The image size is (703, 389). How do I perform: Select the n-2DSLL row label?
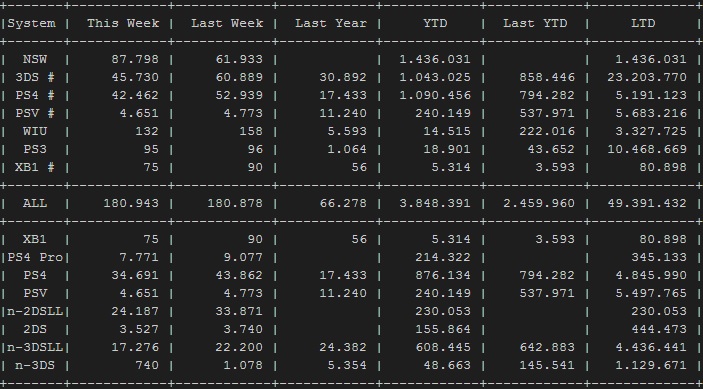(35, 311)
